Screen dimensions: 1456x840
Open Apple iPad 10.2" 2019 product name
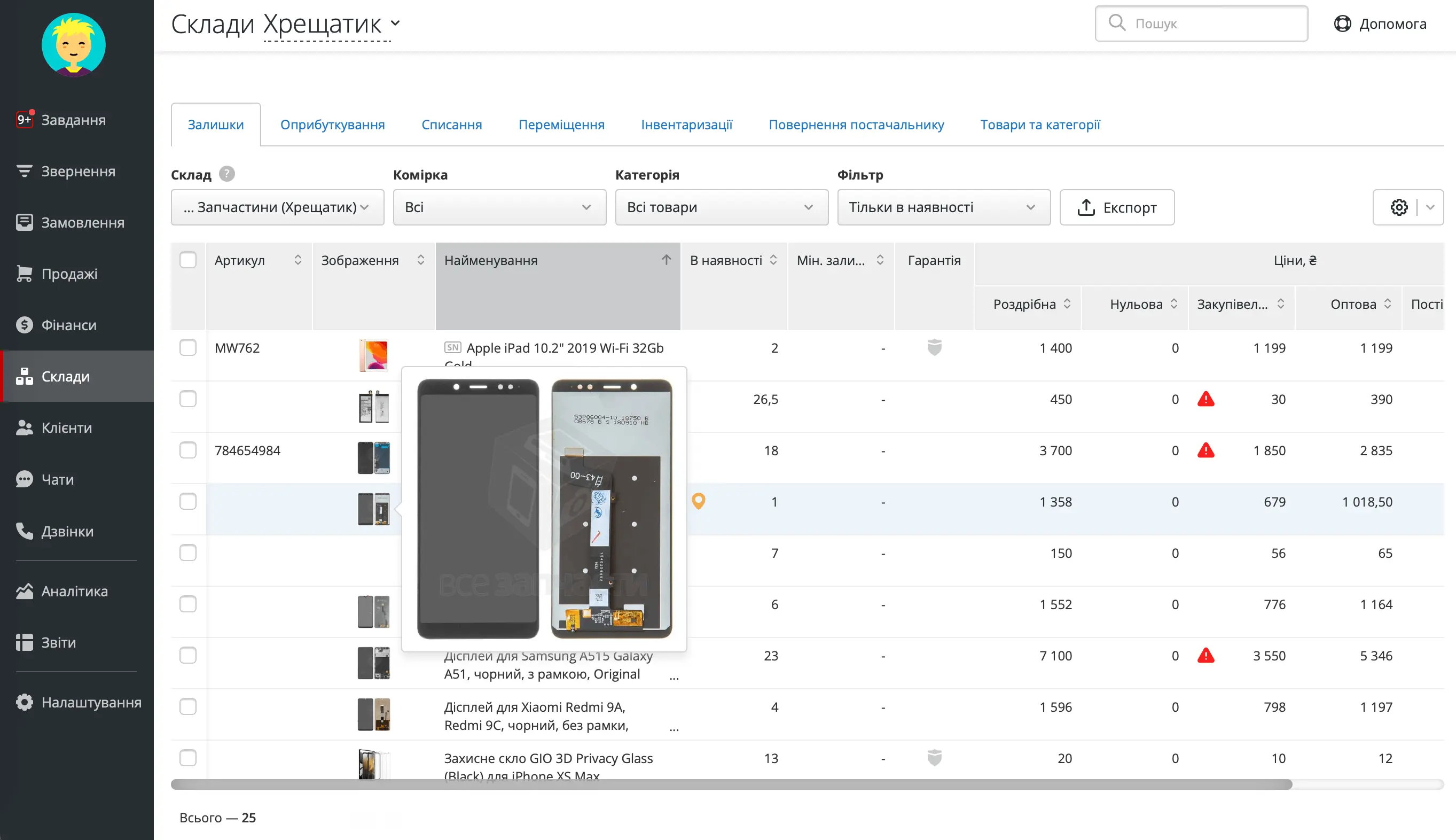pos(565,348)
